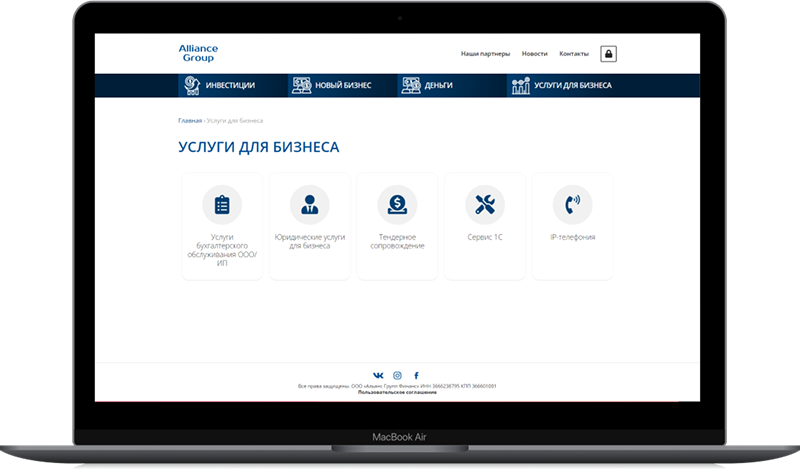Open the VK social page icon

coord(378,375)
